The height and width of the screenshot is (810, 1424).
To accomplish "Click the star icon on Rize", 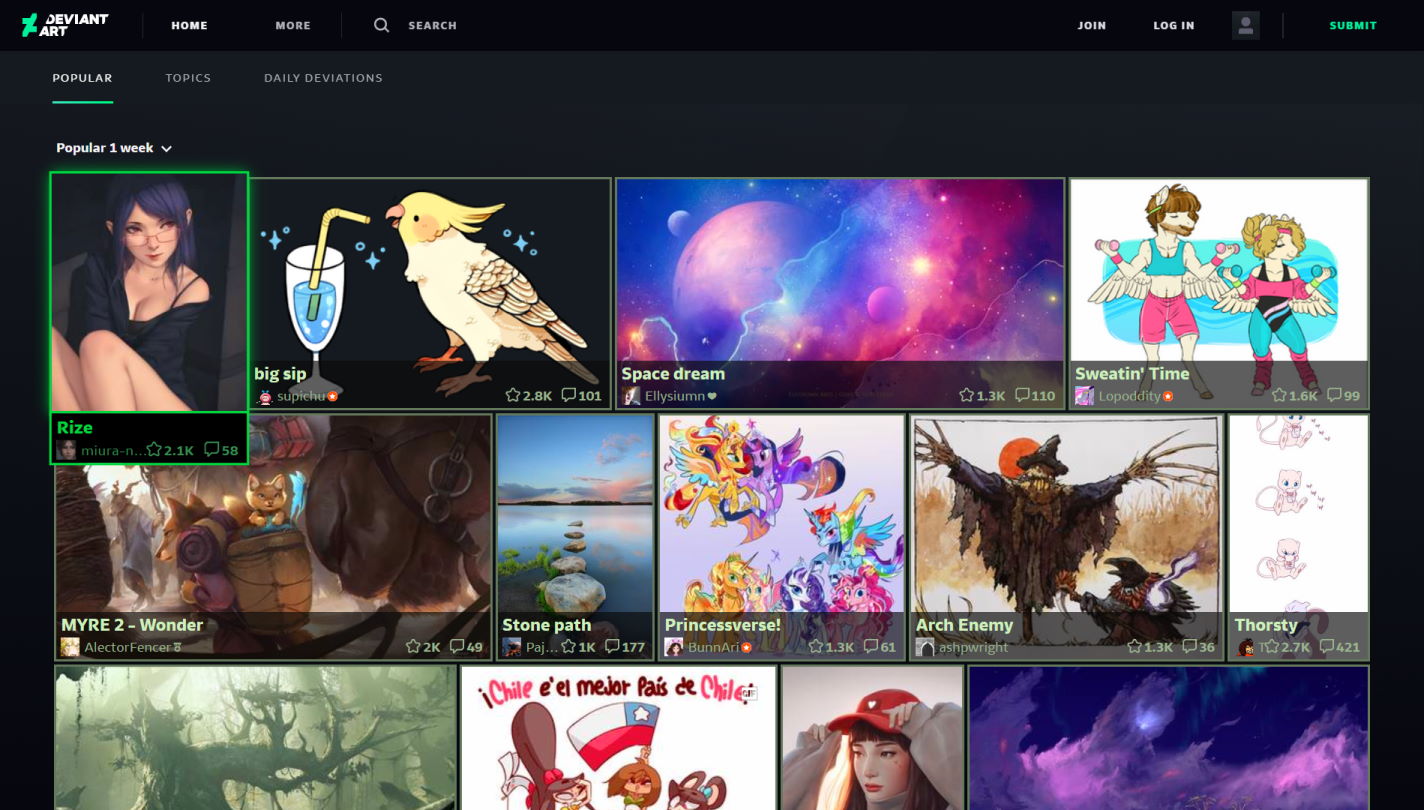I will pos(154,450).
